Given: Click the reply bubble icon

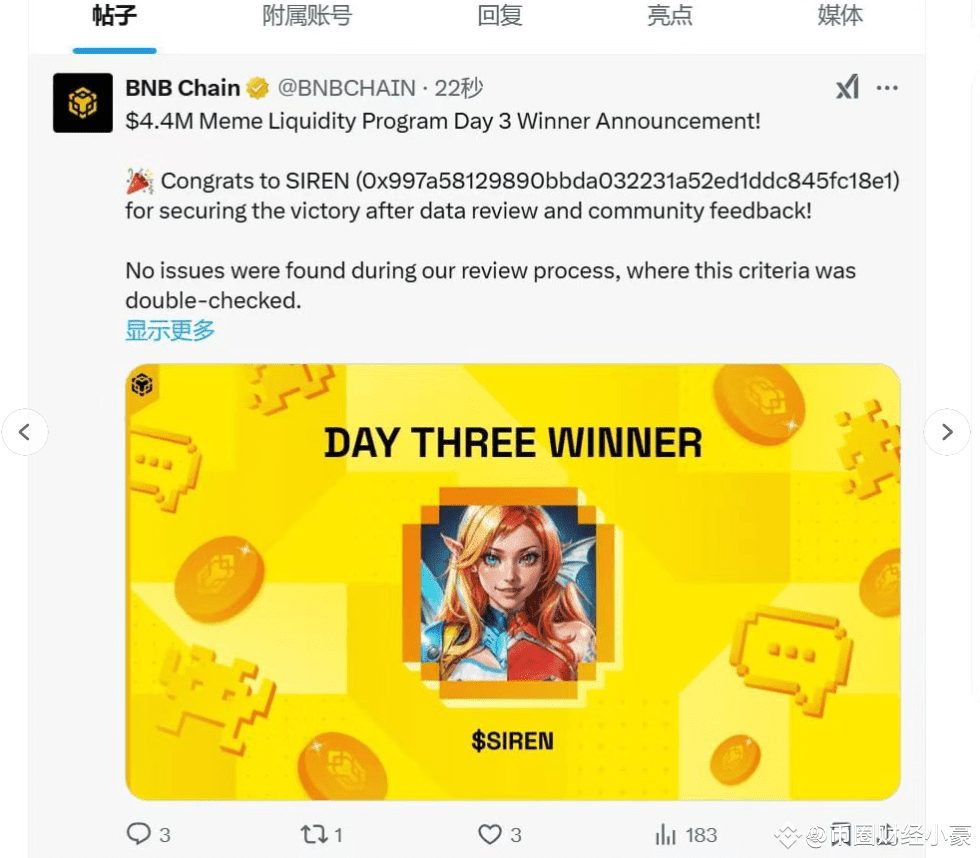Looking at the screenshot, I should pyautogui.click(x=138, y=834).
